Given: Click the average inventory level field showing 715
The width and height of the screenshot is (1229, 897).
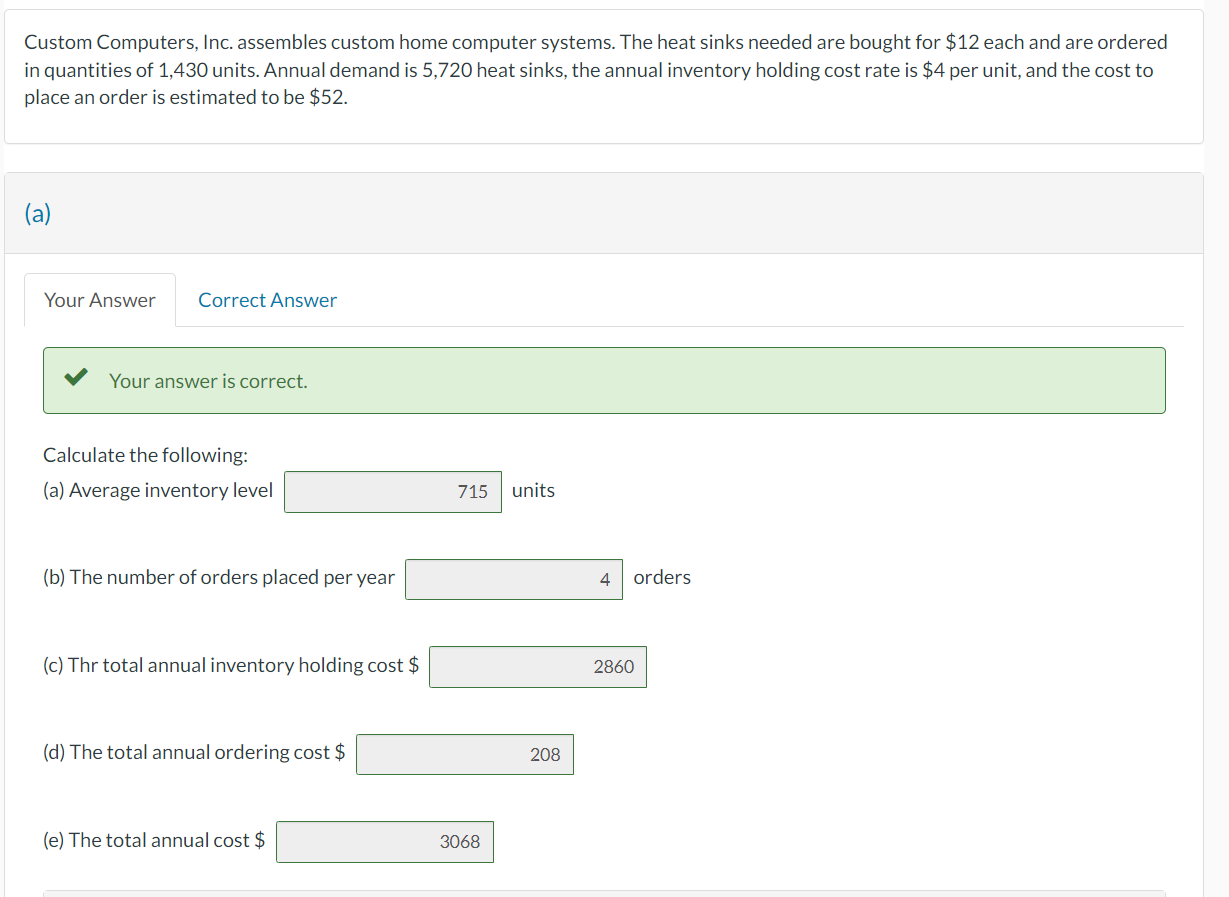Looking at the screenshot, I should point(393,492).
